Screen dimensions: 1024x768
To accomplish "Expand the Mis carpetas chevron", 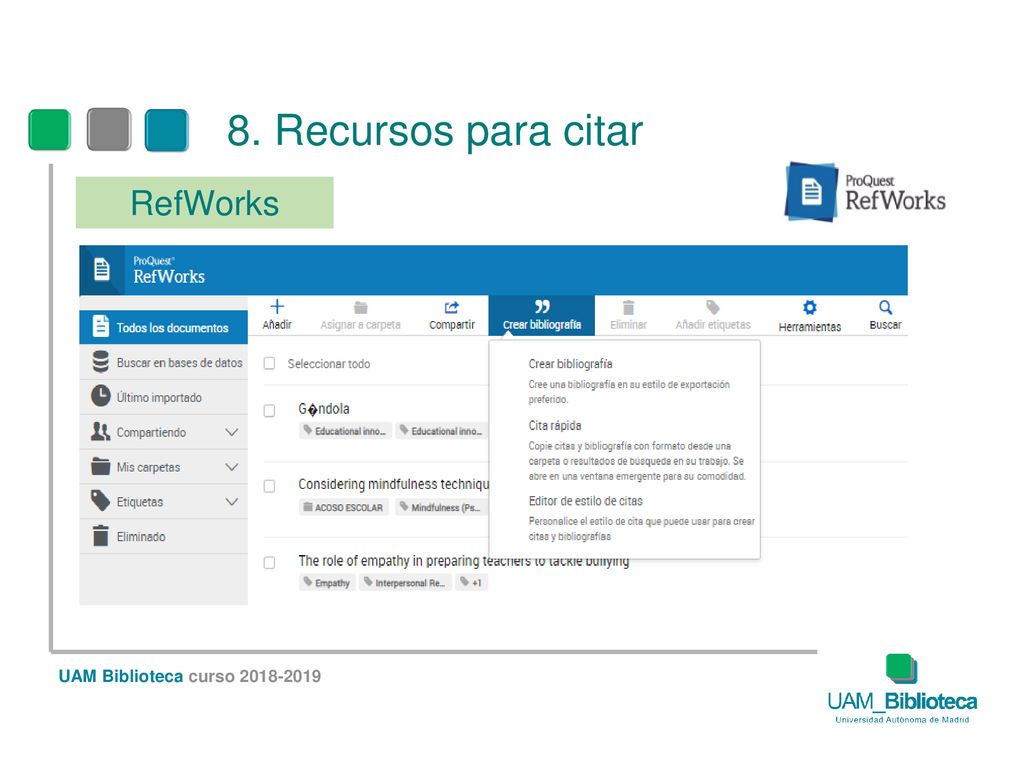I will pyautogui.click(x=231, y=467).
